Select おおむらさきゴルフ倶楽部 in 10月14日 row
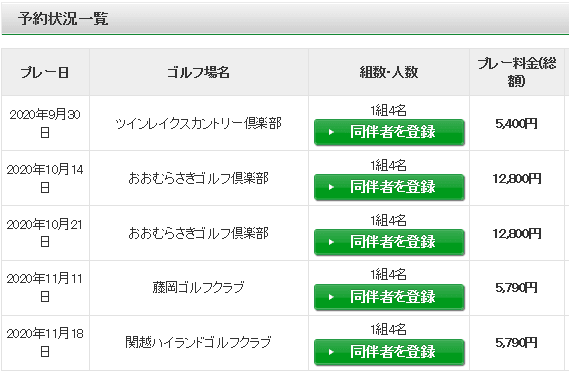The height and width of the screenshot is (374, 569). click(198, 178)
